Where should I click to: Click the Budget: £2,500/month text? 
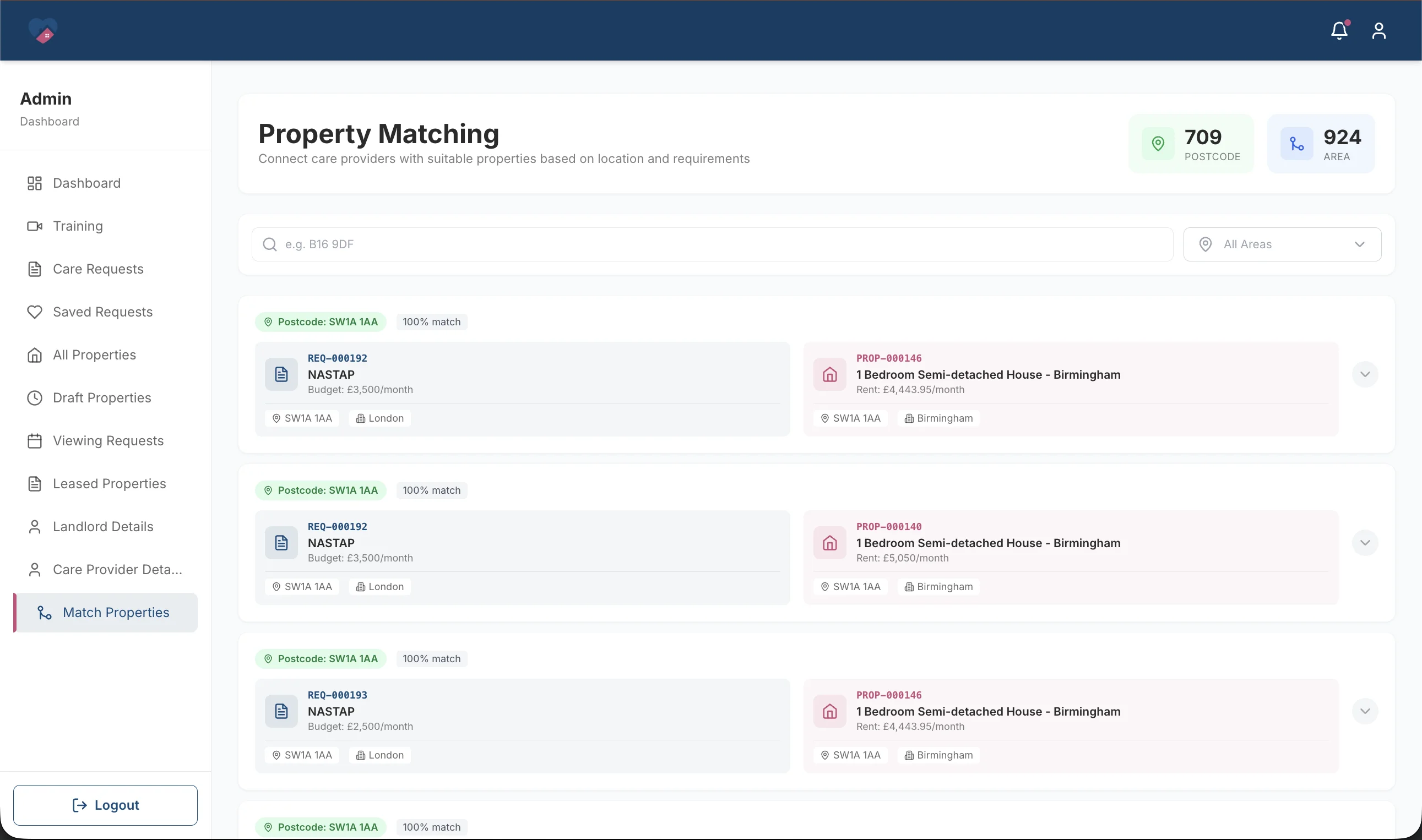coord(360,726)
